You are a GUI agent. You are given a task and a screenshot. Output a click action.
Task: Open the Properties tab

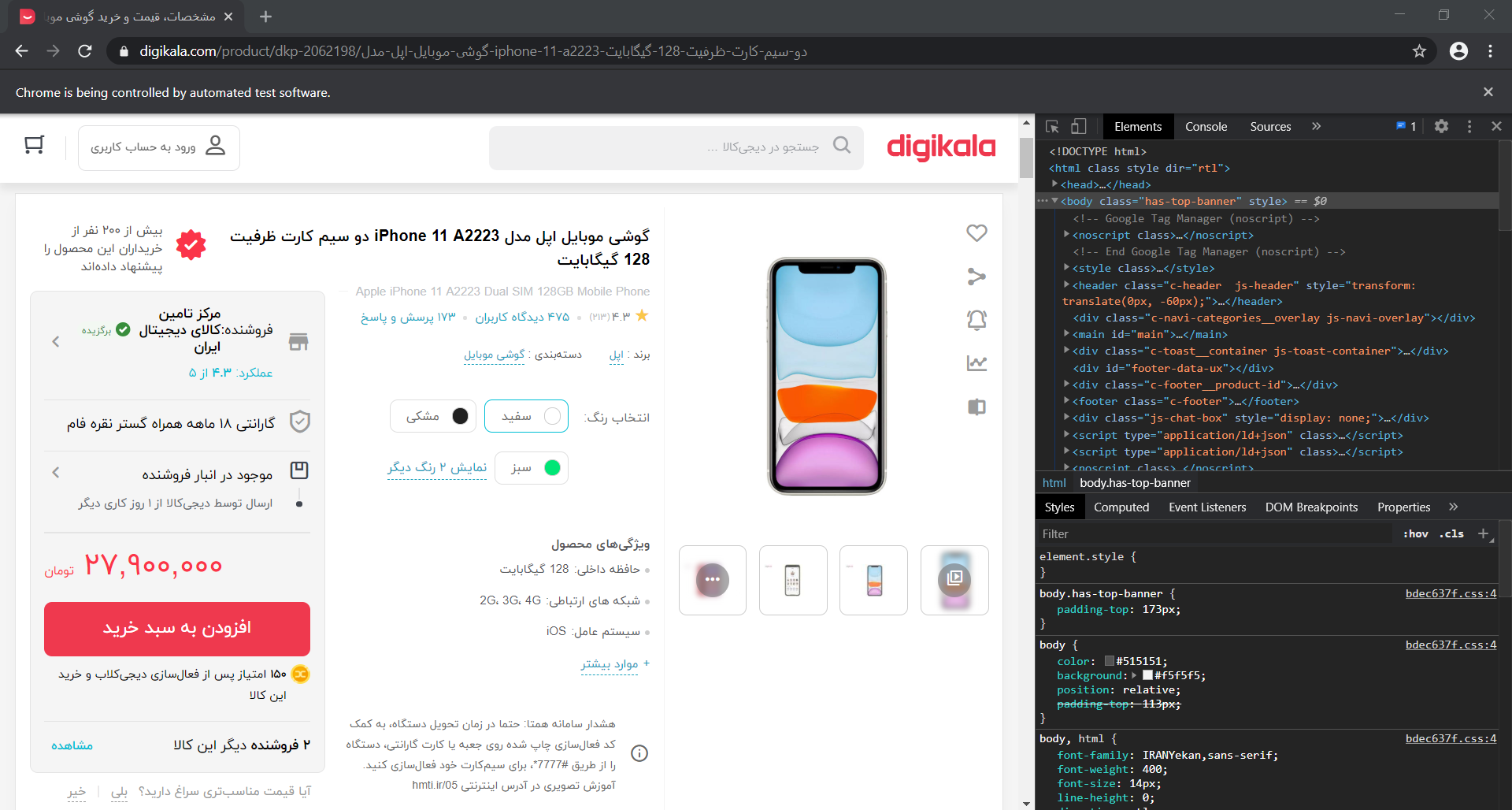pos(1403,507)
